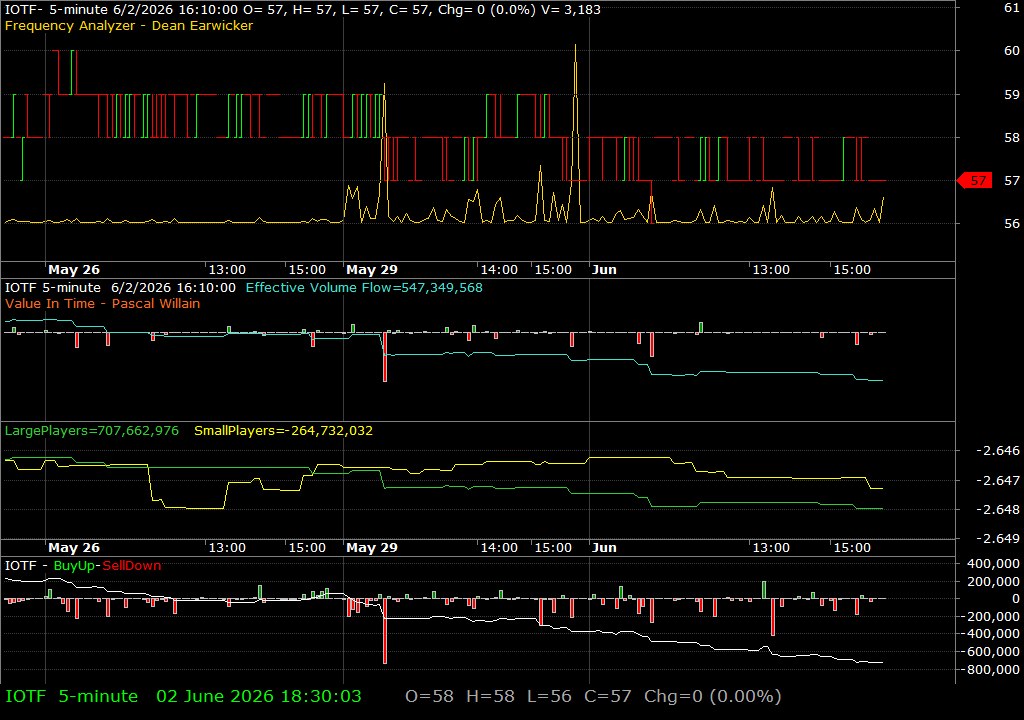
Task: Click 'May 29' on lower time axis
Action: [x=372, y=548]
